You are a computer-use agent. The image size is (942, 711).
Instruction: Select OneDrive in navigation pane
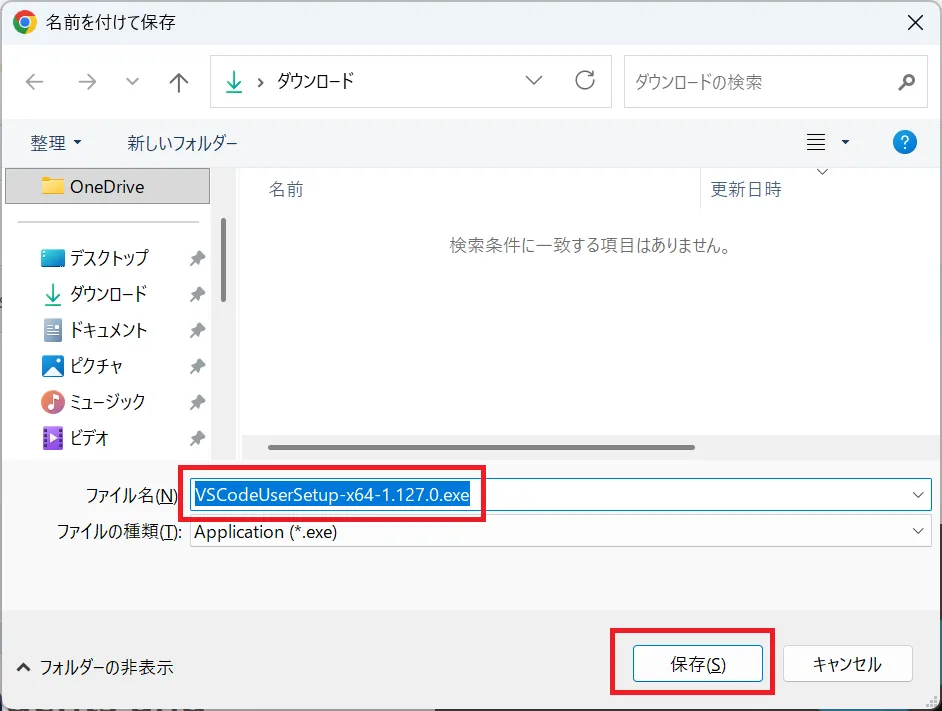tap(108, 186)
